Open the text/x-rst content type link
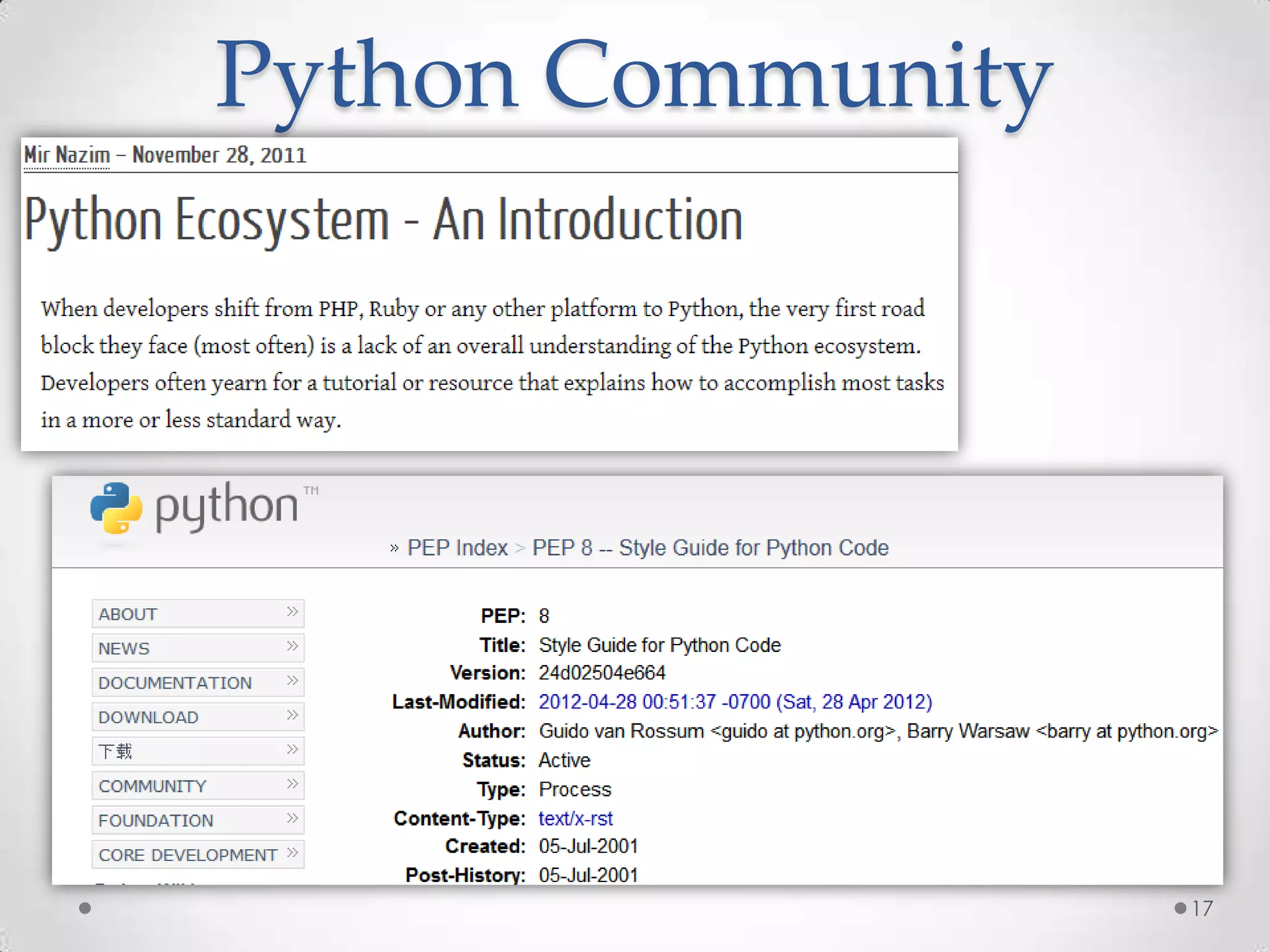The image size is (1270, 952). tap(575, 818)
